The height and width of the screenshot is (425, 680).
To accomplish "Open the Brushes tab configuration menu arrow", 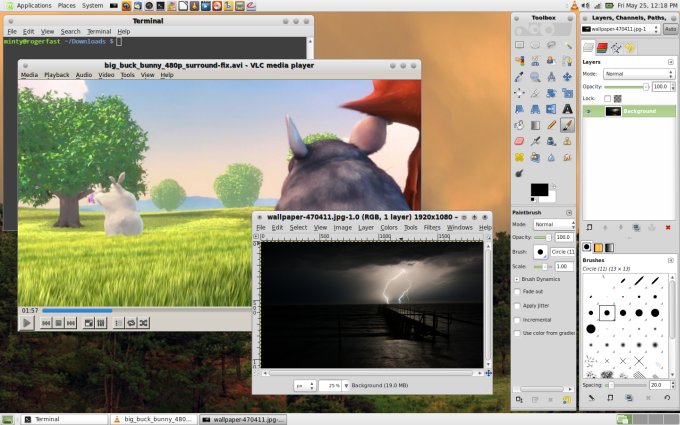I will pyautogui.click(x=670, y=260).
